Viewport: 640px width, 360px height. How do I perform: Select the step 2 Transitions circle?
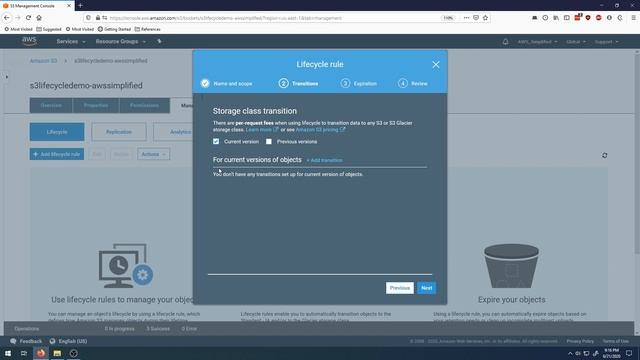coord(283,83)
